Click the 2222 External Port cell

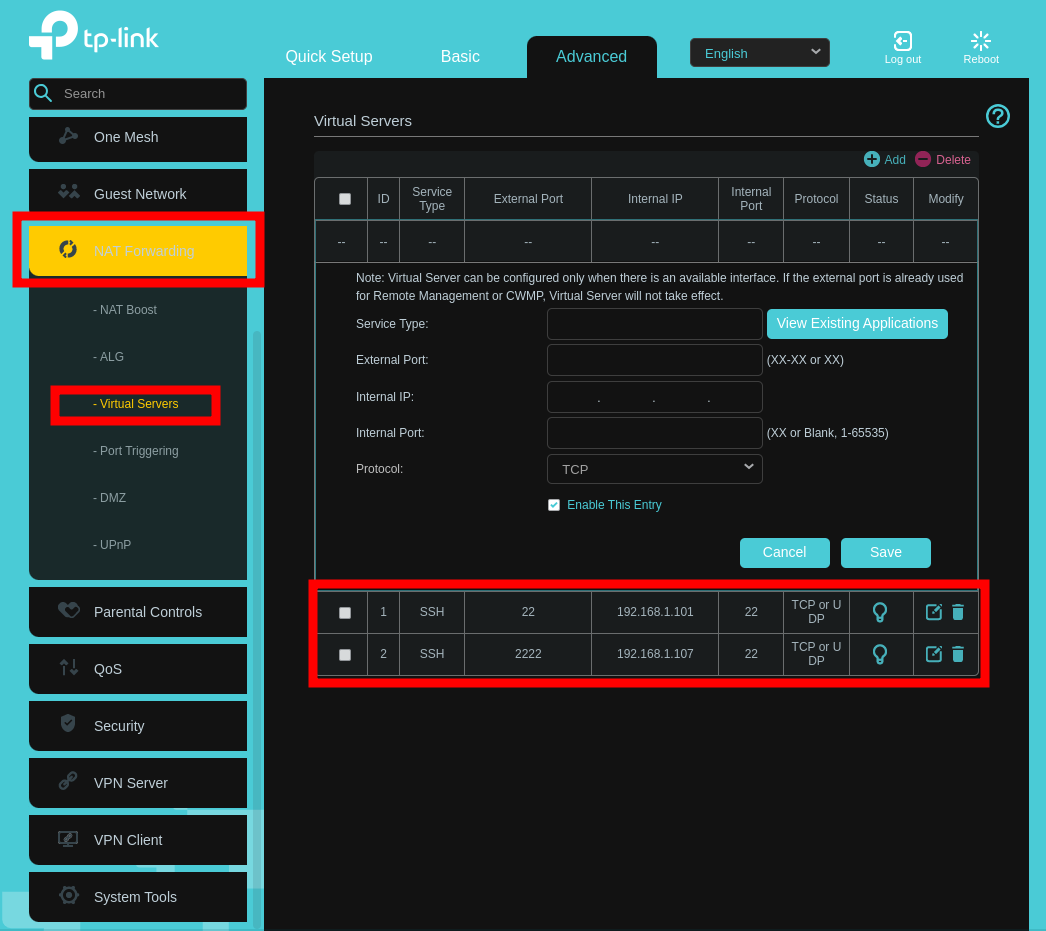528,654
